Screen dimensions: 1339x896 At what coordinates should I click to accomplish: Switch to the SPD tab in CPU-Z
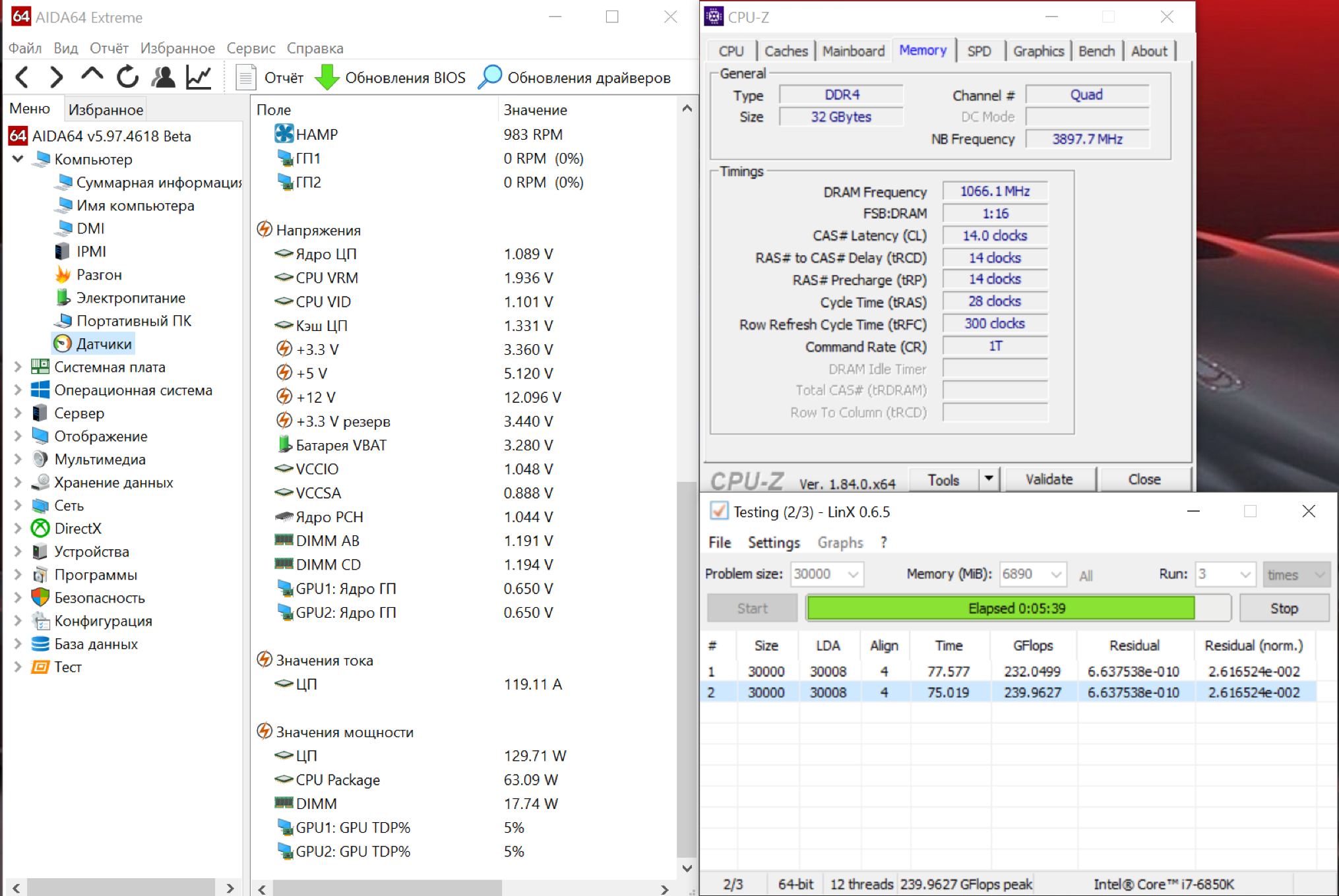[979, 51]
